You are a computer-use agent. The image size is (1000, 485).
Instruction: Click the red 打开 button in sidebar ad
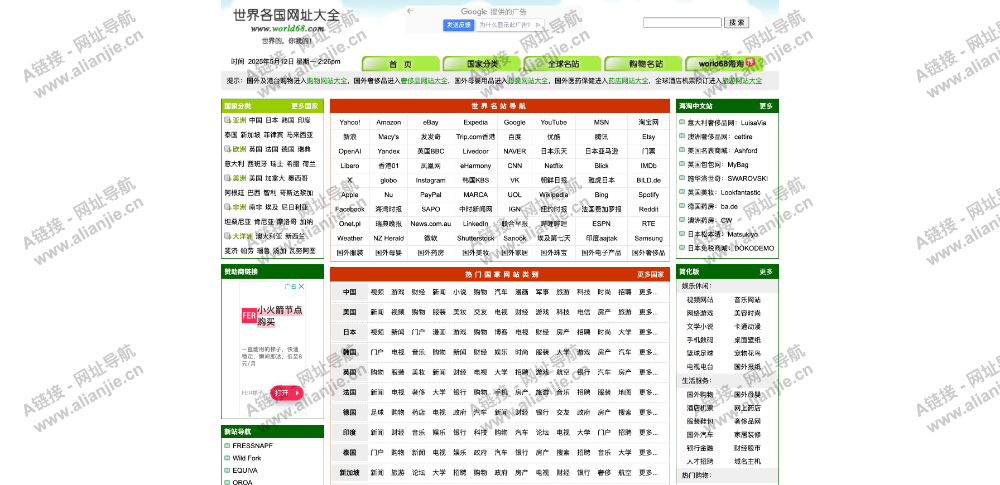(x=286, y=393)
